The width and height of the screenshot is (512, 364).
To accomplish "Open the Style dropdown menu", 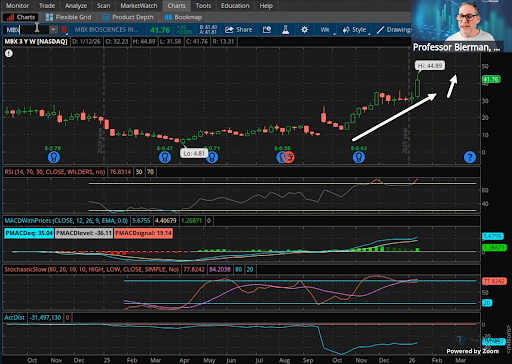I will [x=355, y=30].
